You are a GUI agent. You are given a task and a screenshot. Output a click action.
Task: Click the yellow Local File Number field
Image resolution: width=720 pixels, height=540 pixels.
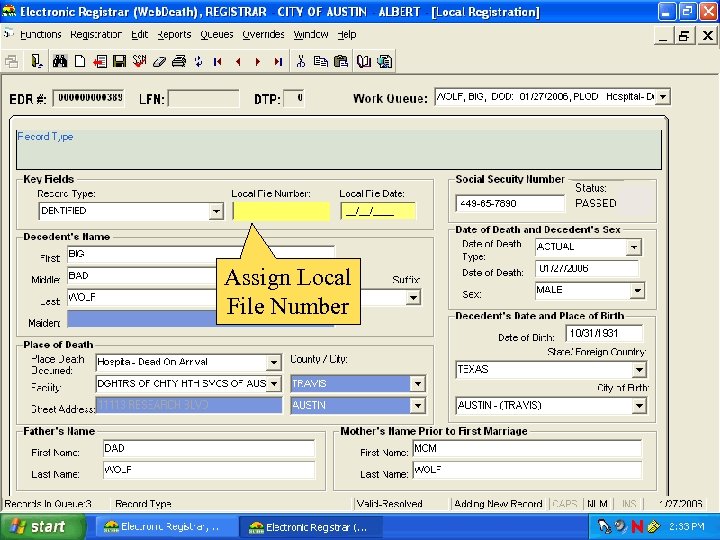pyautogui.click(x=281, y=211)
